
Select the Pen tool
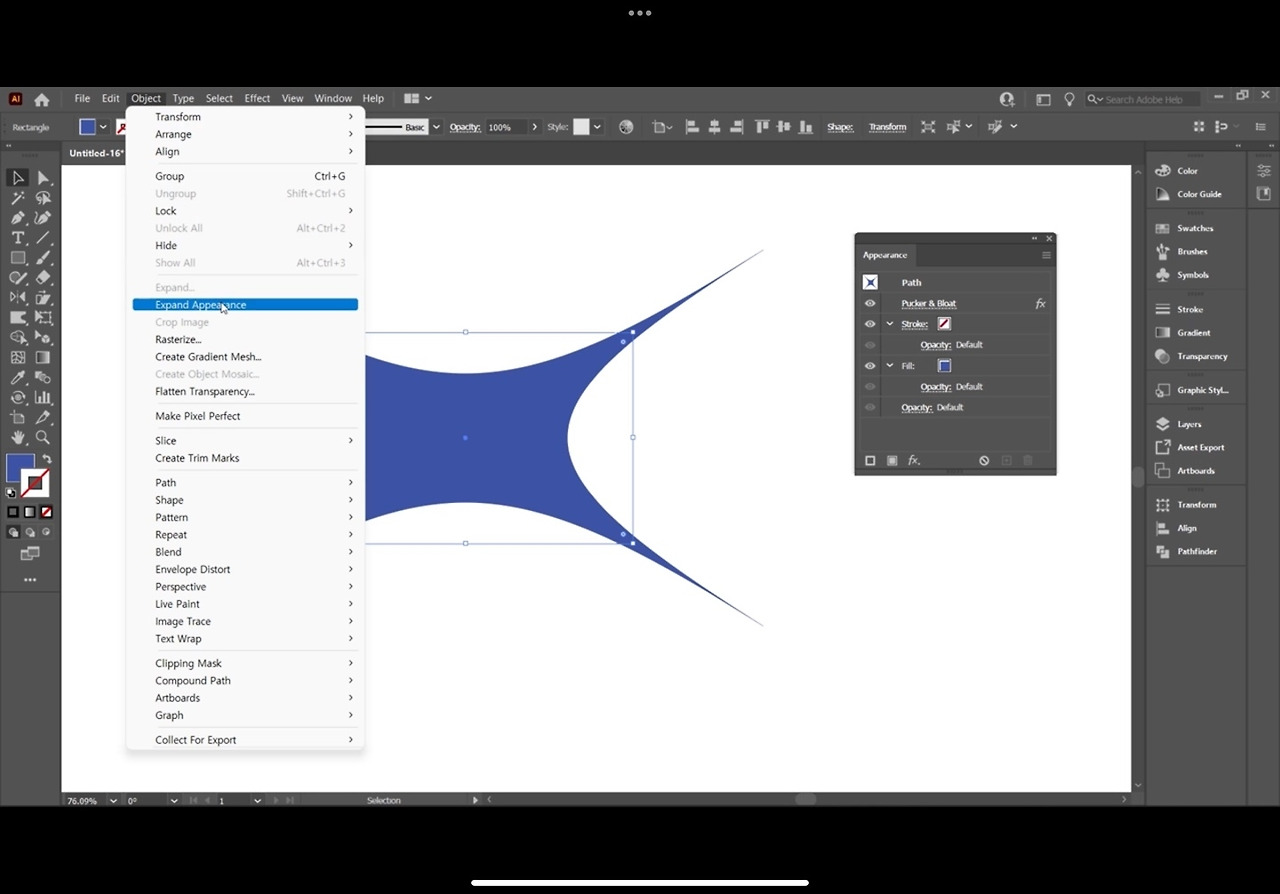pyautogui.click(x=18, y=218)
